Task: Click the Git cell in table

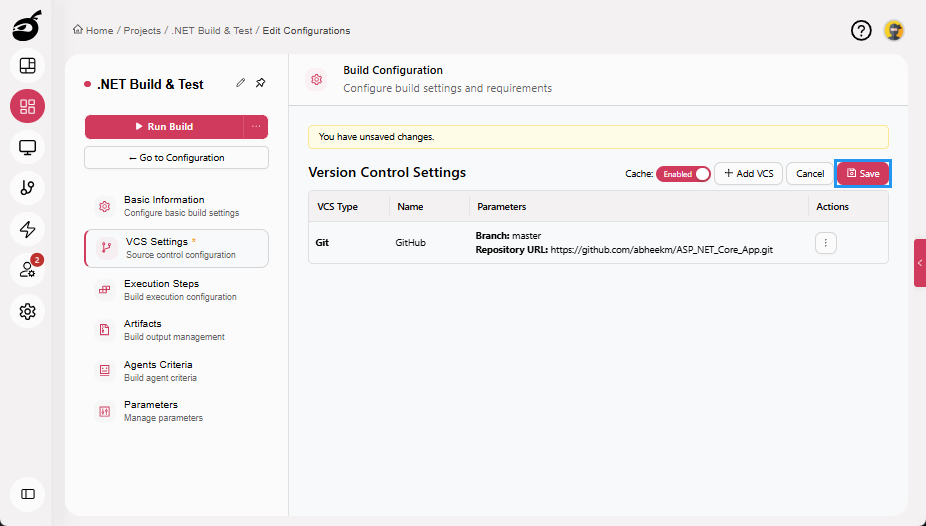Action: 322,243
